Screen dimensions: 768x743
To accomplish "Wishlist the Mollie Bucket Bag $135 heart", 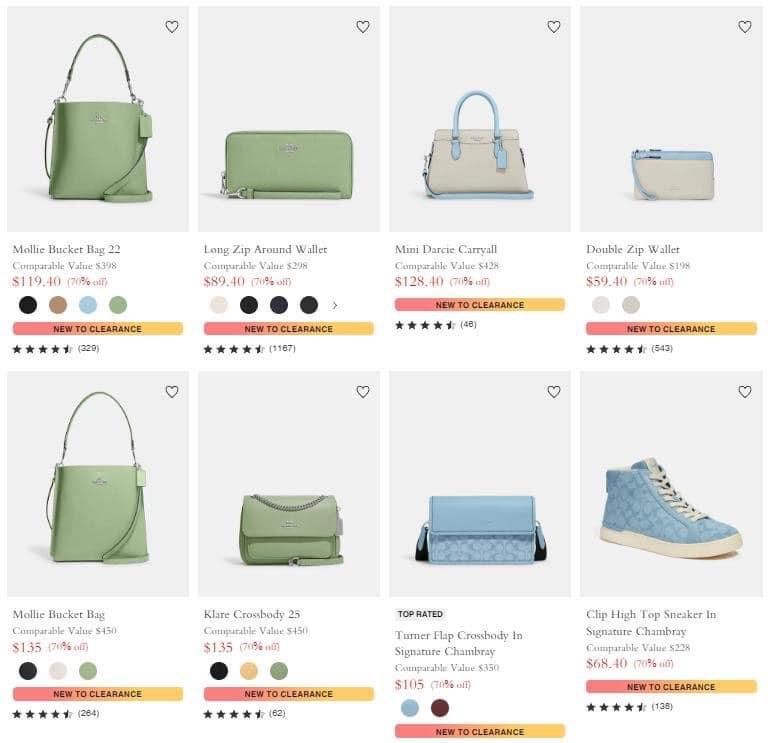I will point(172,392).
